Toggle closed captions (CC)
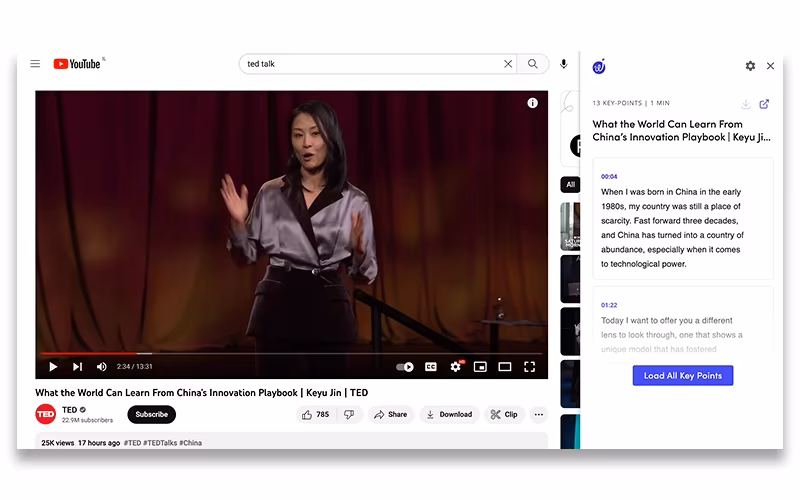This screenshot has width=800, height=500. 431,367
